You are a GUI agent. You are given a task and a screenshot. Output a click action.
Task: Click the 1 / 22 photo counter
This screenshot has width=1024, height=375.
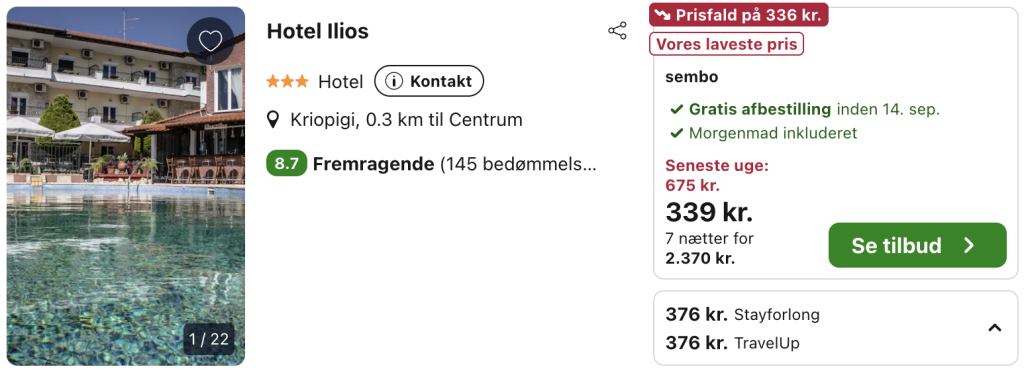pyautogui.click(x=209, y=339)
